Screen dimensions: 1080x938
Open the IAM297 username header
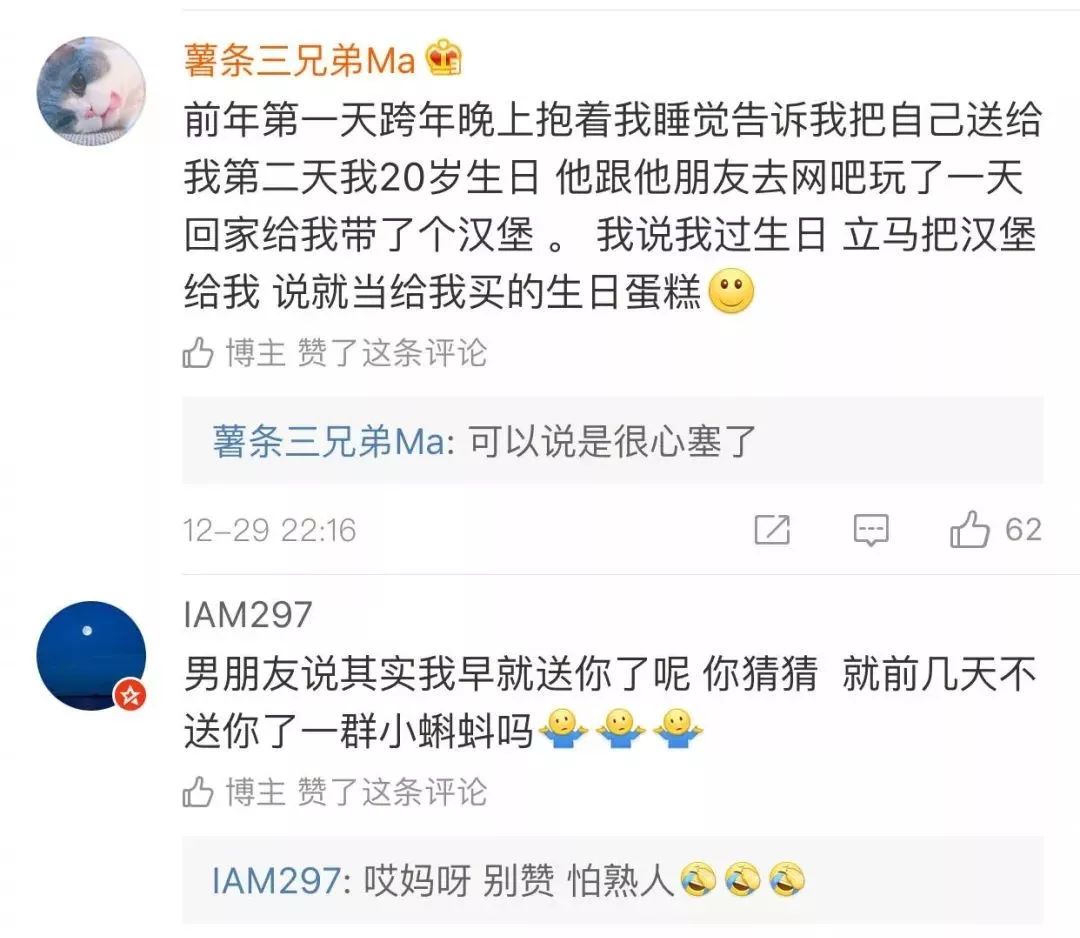click(248, 614)
